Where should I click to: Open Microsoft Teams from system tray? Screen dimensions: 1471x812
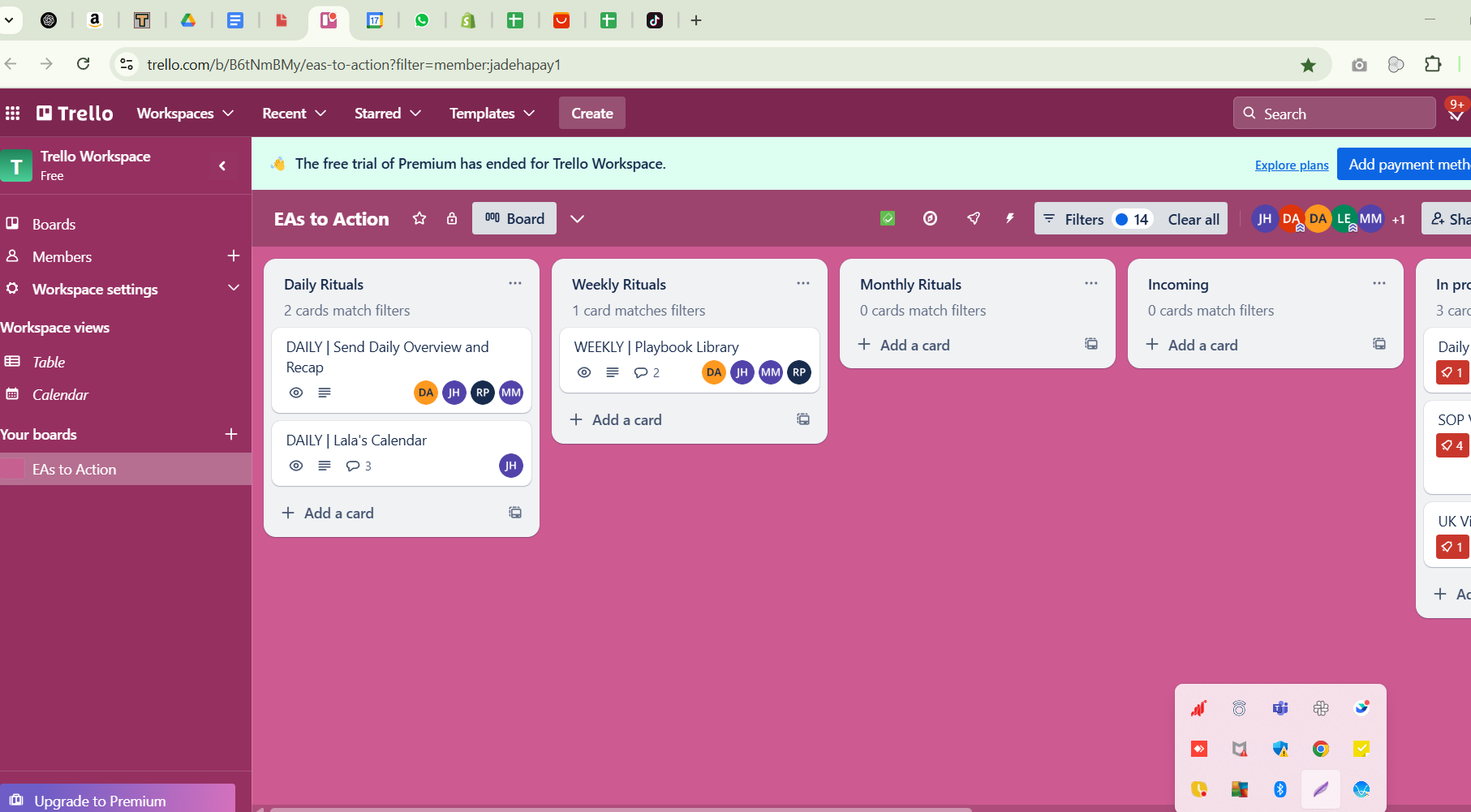pyautogui.click(x=1280, y=708)
